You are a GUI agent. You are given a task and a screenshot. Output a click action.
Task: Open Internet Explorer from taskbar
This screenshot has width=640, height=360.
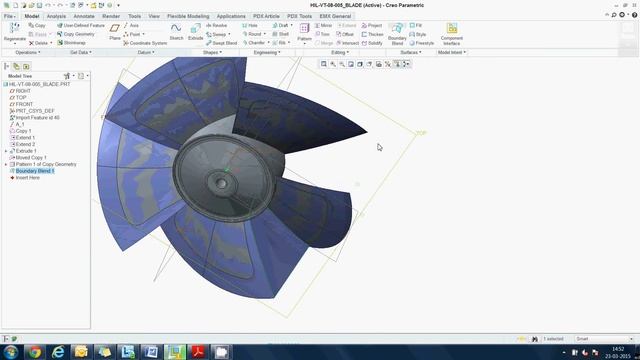pyautogui.click(x=58, y=352)
